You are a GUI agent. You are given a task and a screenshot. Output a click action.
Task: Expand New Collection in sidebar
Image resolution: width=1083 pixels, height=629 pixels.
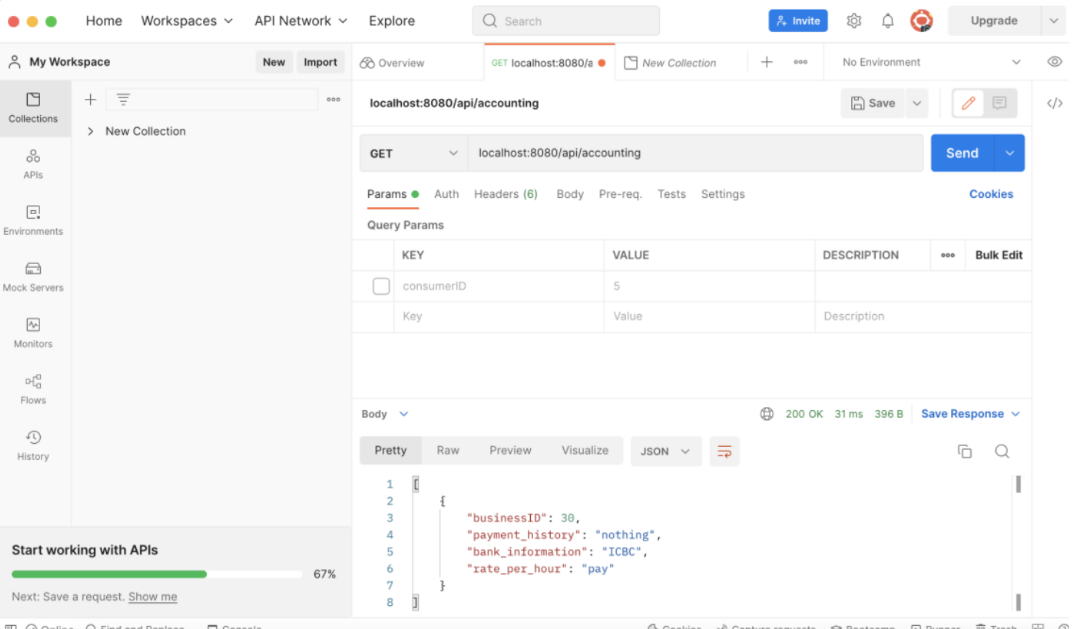90,131
